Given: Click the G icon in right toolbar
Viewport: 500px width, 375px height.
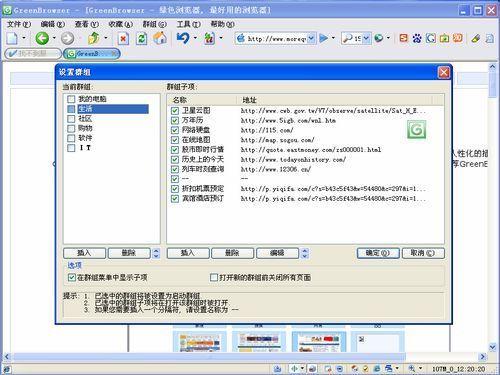Looking at the screenshot, I should (431, 38).
